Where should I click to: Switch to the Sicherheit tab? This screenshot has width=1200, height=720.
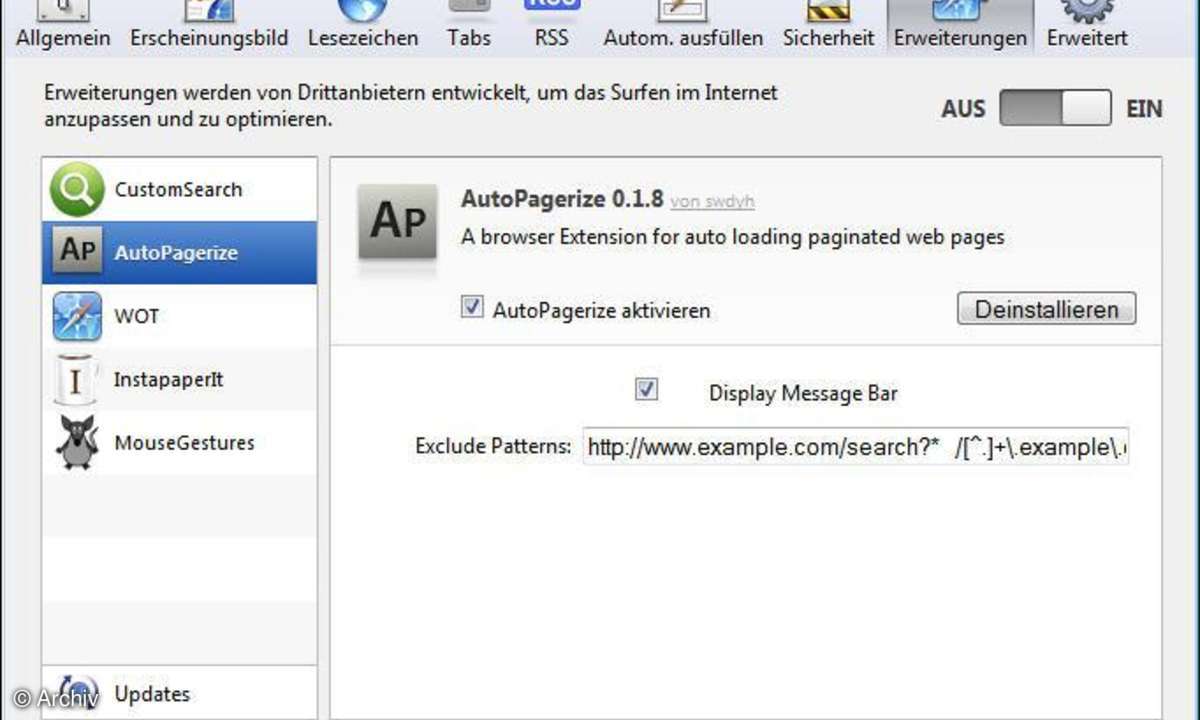point(828,27)
